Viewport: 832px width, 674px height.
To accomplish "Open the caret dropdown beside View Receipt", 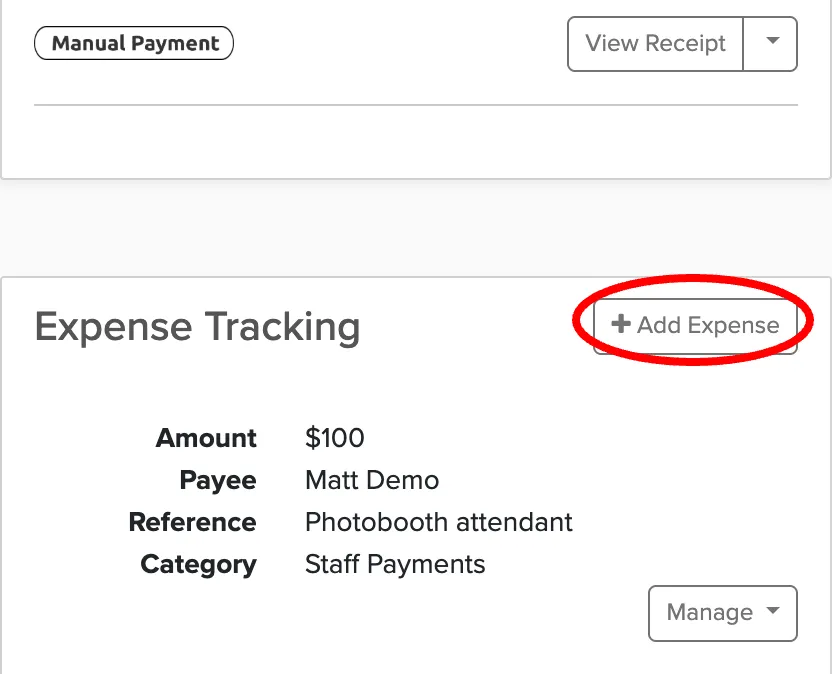I will [x=770, y=44].
